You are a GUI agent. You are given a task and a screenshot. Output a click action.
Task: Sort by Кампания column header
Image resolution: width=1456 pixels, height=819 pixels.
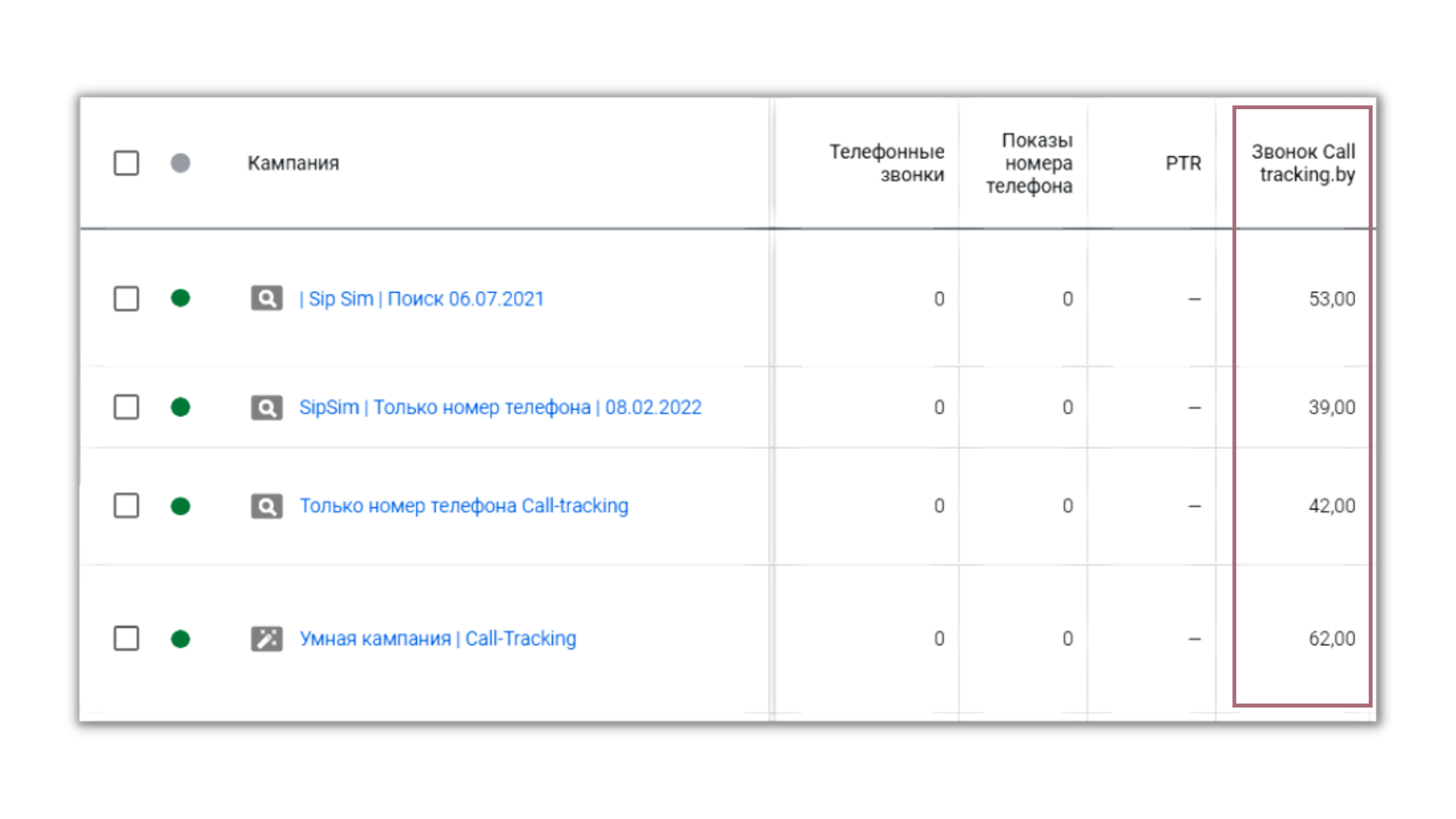(x=293, y=163)
